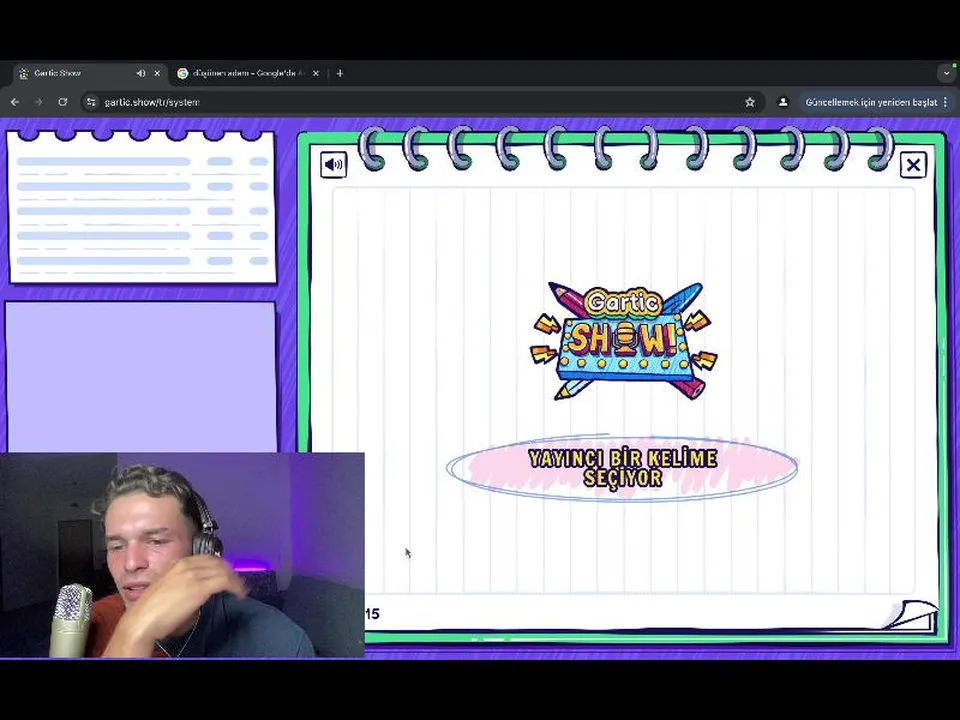Open the Chrome profile menu

pyautogui.click(x=782, y=102)
